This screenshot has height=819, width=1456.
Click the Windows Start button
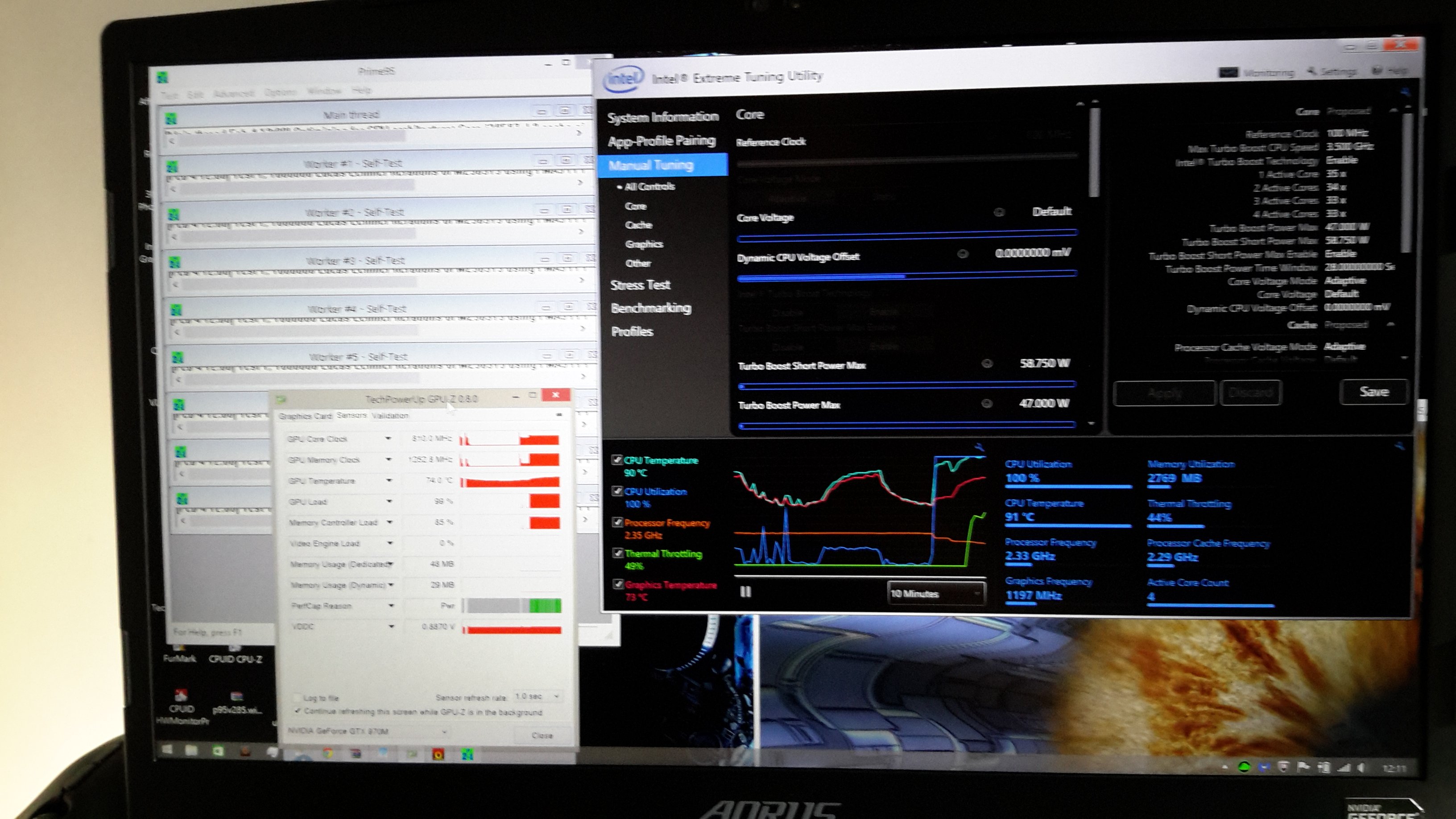click(167, 750)
